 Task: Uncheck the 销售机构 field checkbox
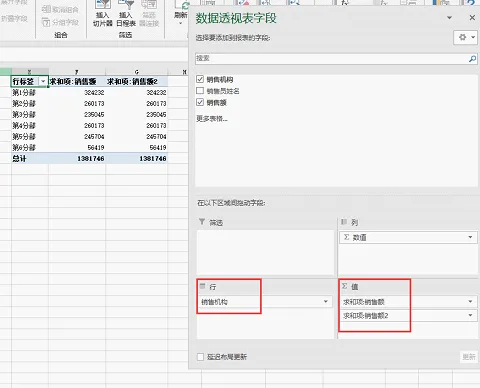pyautogui.click(x=200, y=79)
